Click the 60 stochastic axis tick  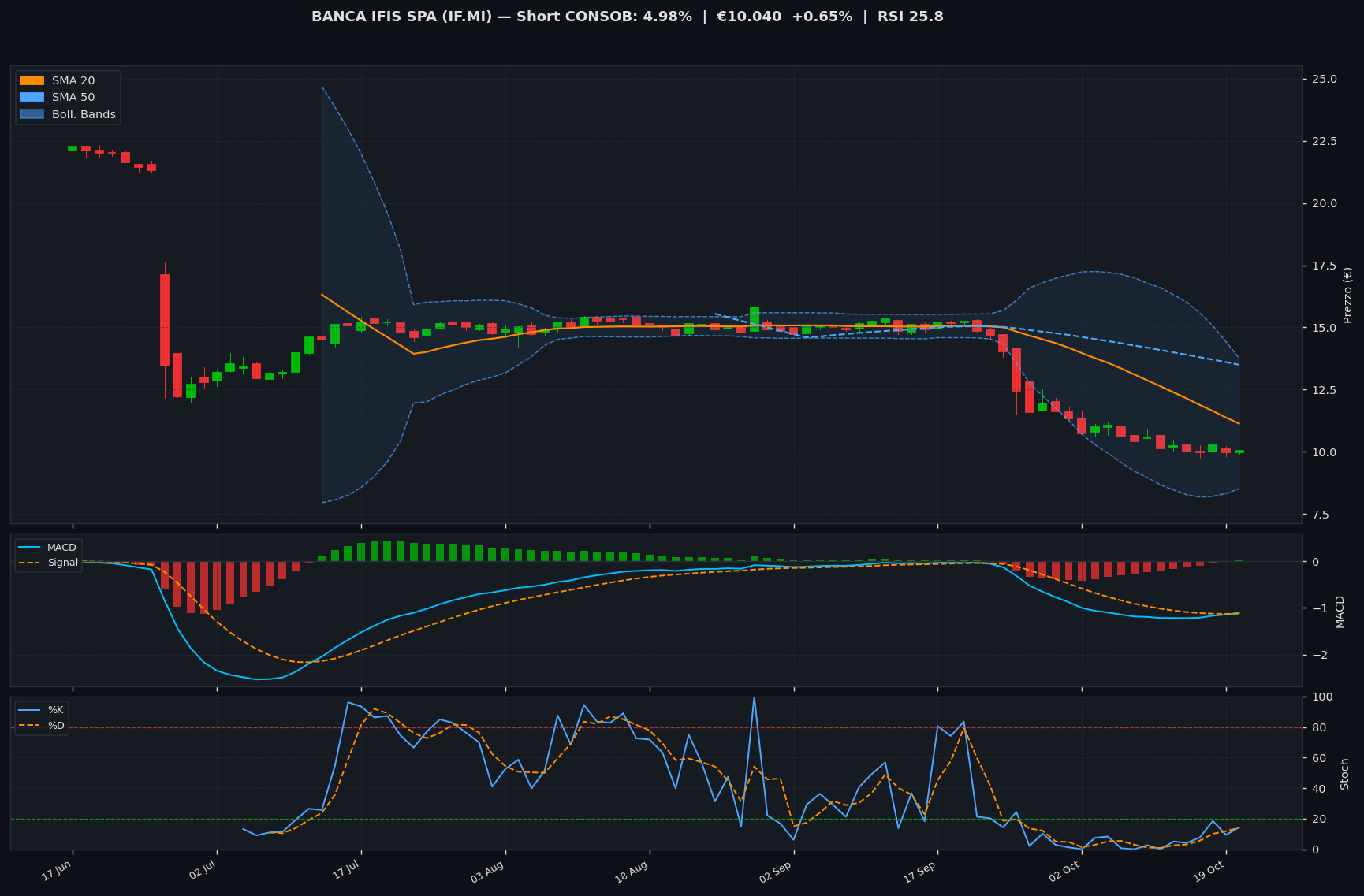pyautogui.click(x=1317, y=758)
